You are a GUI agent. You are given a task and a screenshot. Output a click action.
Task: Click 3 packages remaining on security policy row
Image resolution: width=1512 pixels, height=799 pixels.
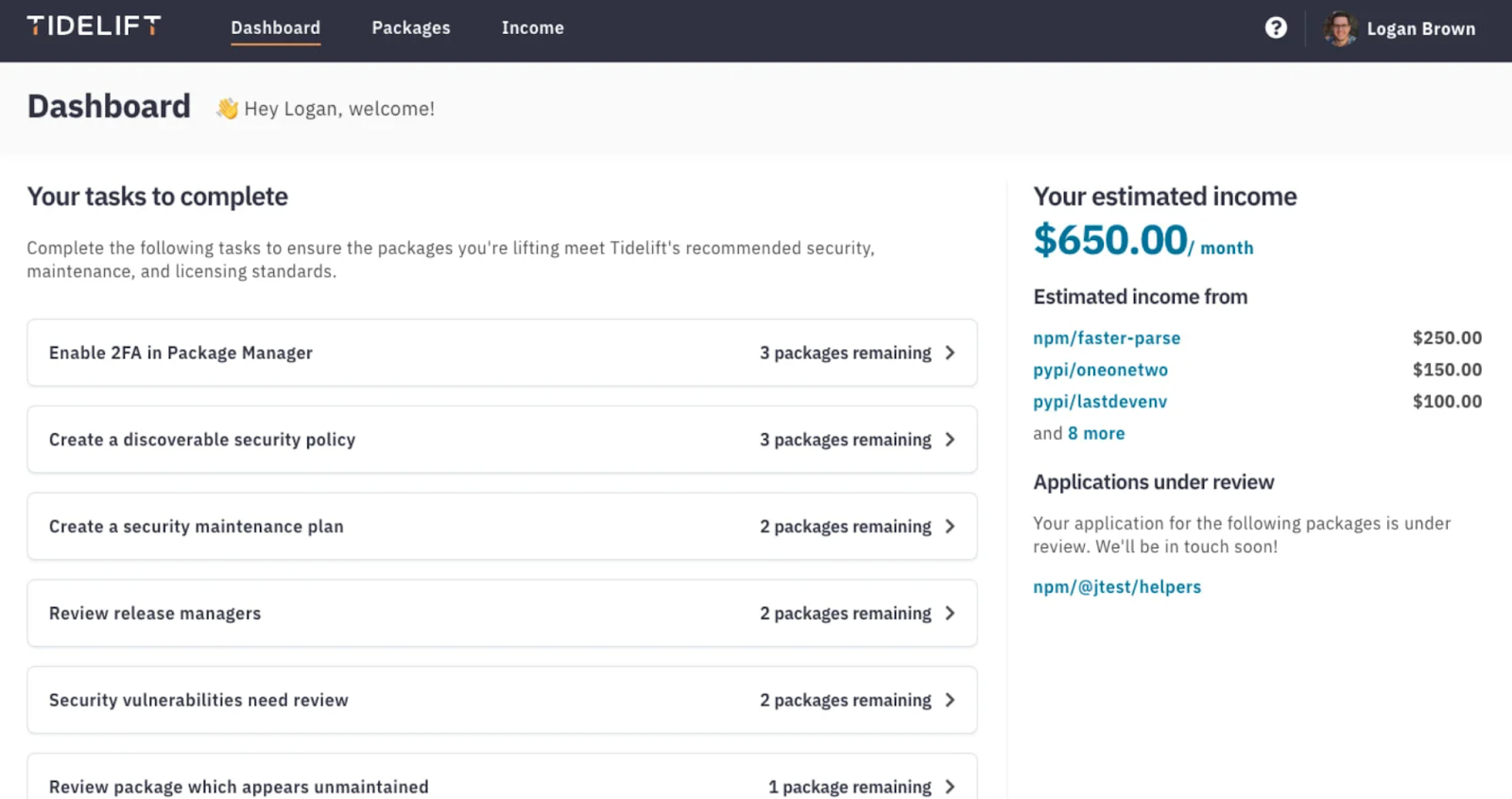(846, 440)
